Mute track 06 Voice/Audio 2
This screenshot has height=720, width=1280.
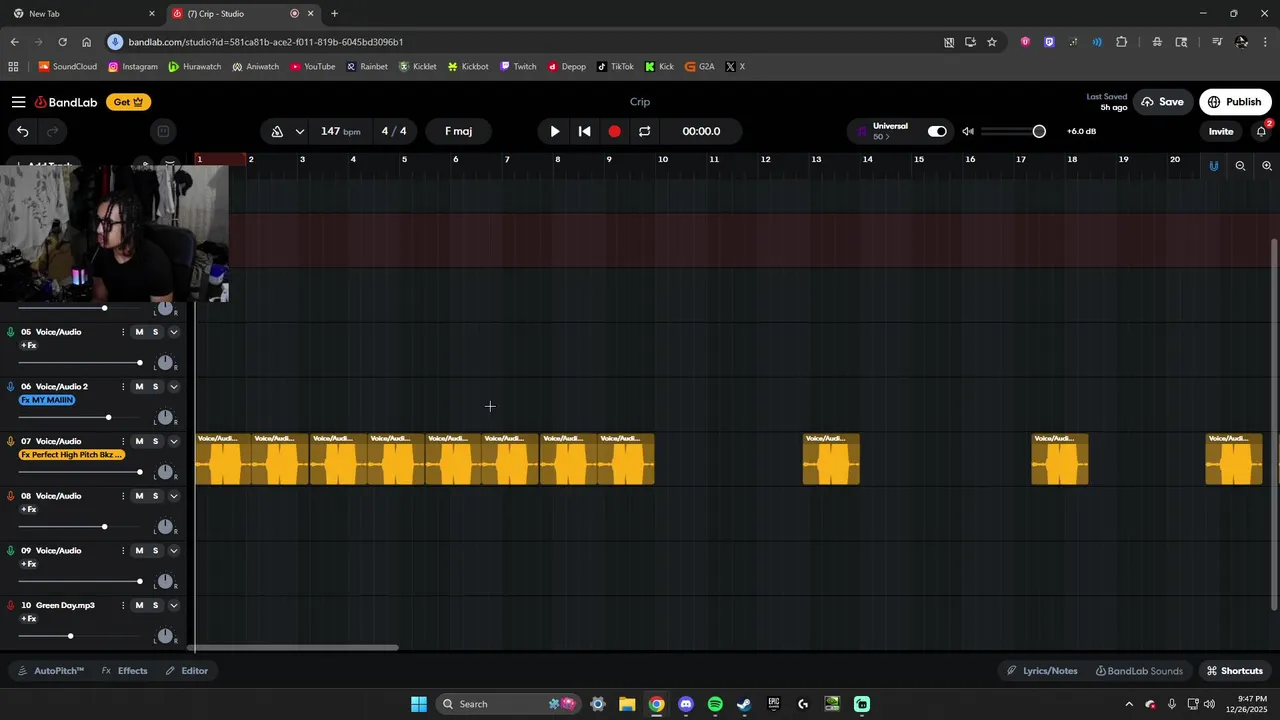tap(139, 387)
